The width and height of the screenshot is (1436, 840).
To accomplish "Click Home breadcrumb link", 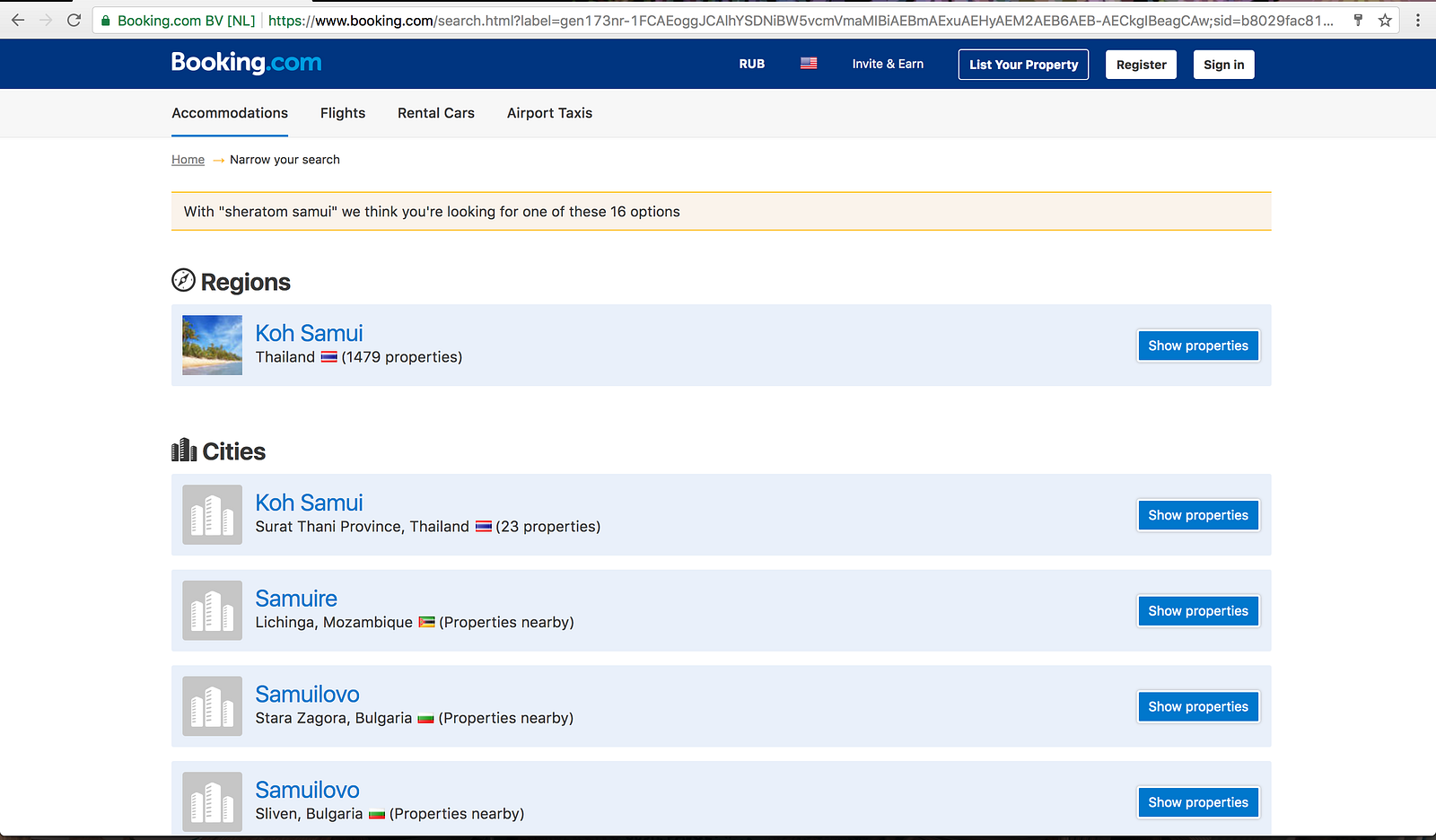I will [188, 160].
